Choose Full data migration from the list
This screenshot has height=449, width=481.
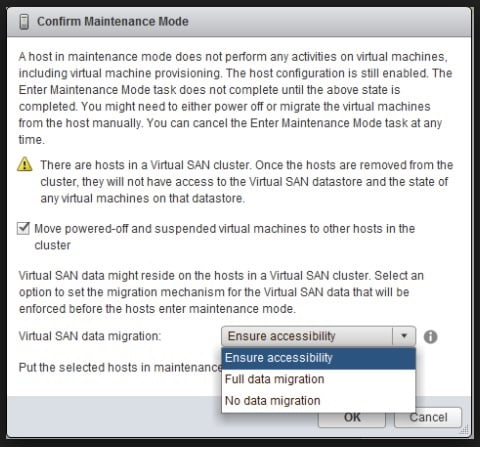coord(318,379)
